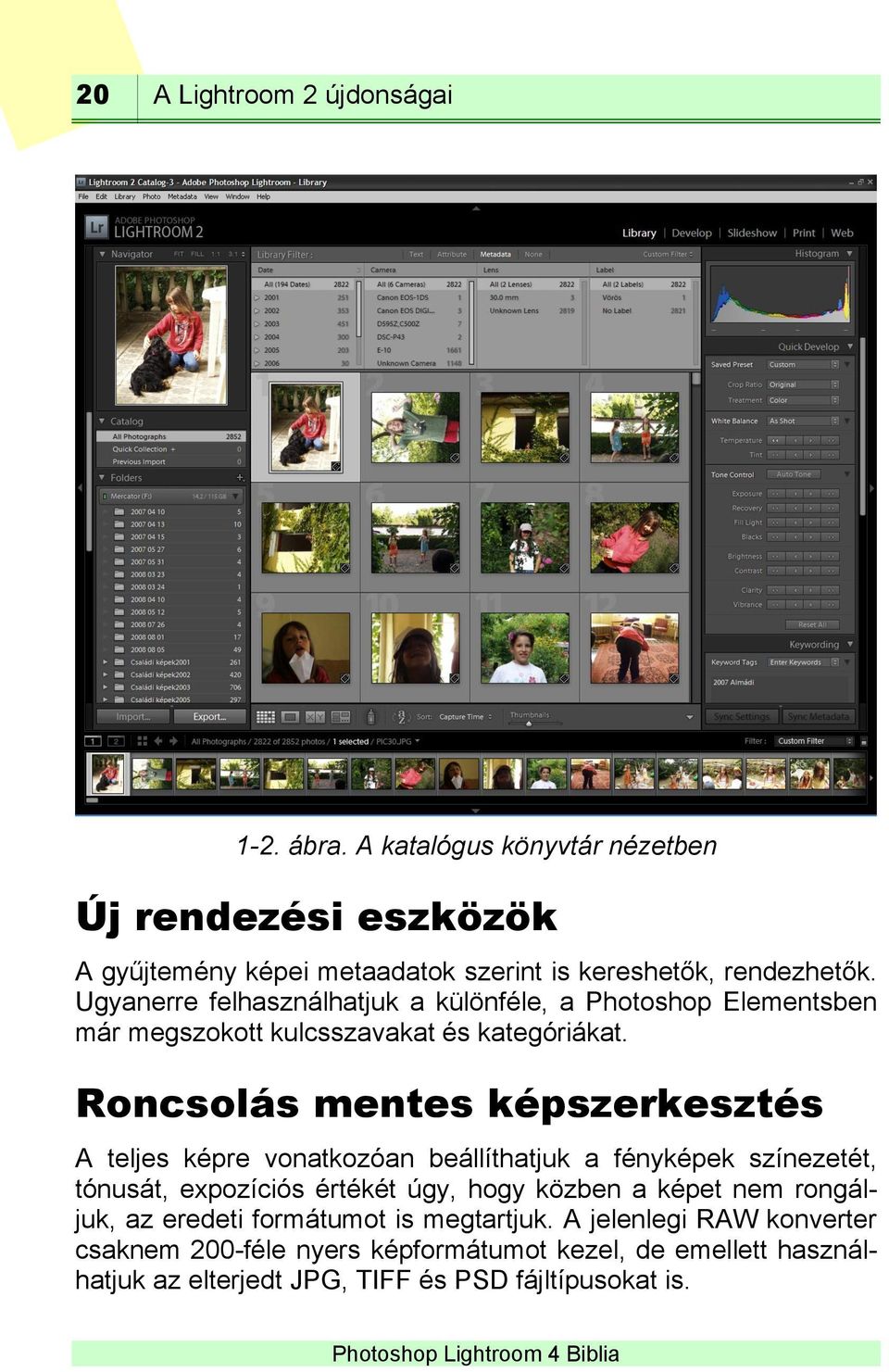
Task: Collapse the Navigator panel
Action: click(102, 254)
